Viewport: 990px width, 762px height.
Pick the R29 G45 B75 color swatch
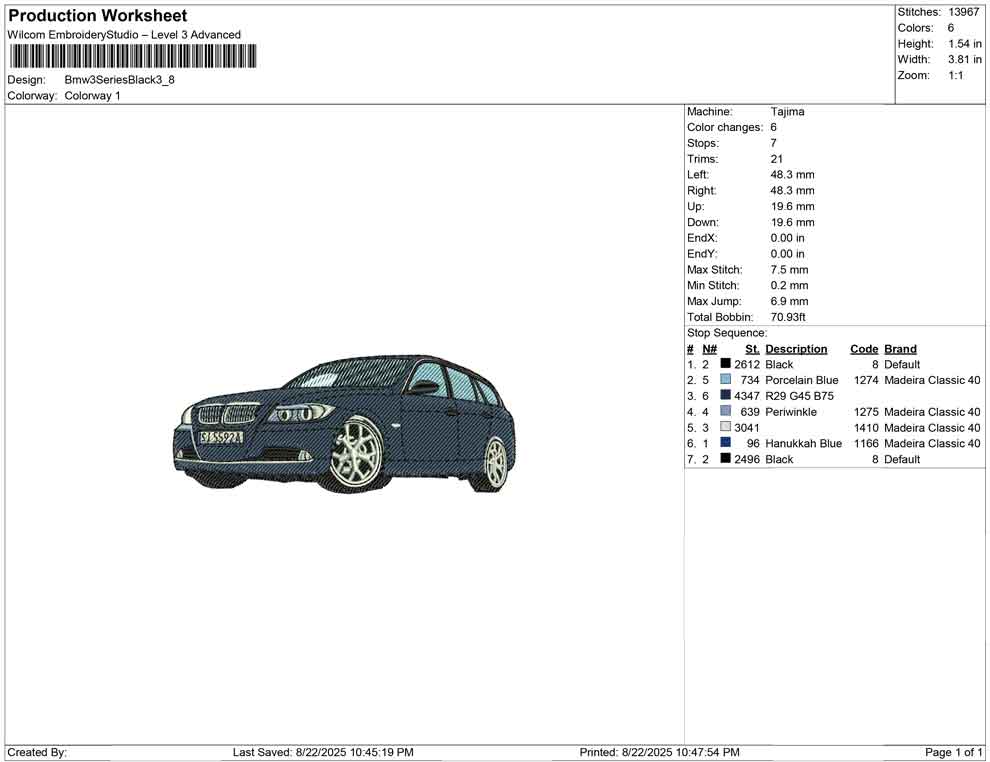click(725, 396)
